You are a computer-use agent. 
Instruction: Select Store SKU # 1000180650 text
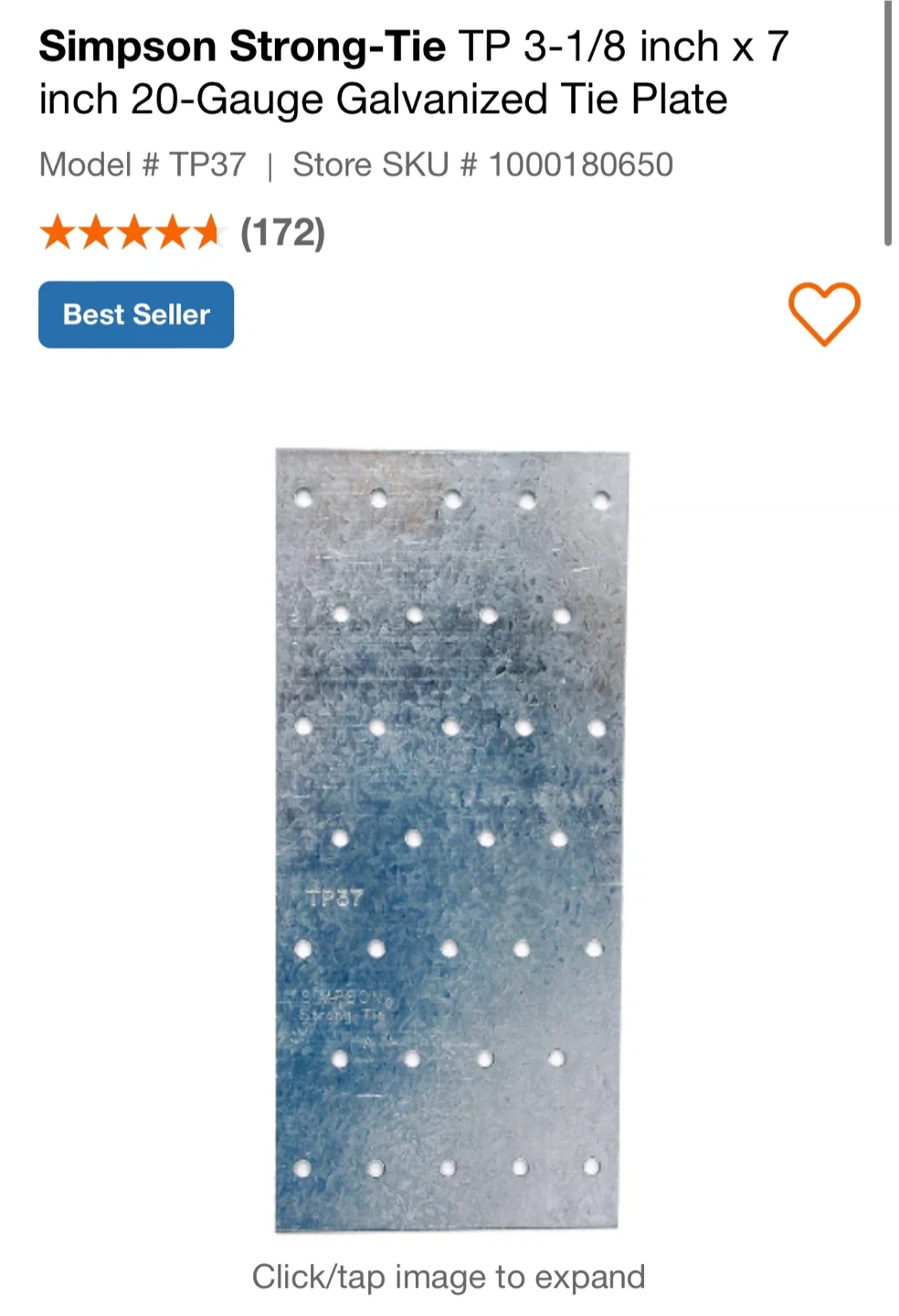482,164
